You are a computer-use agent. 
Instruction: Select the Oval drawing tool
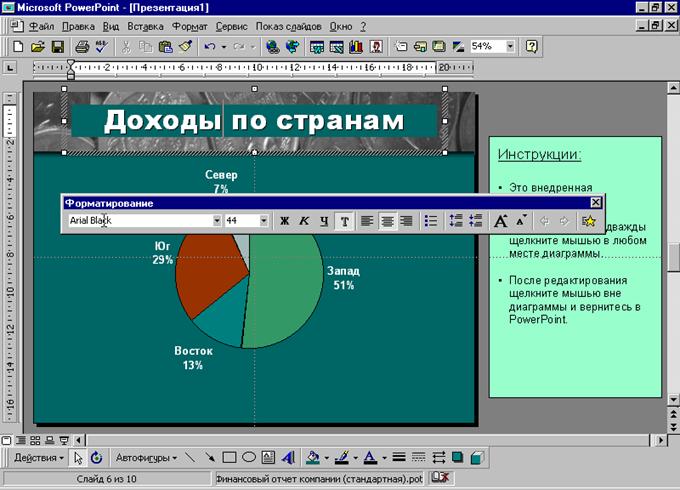click(249, 458)
